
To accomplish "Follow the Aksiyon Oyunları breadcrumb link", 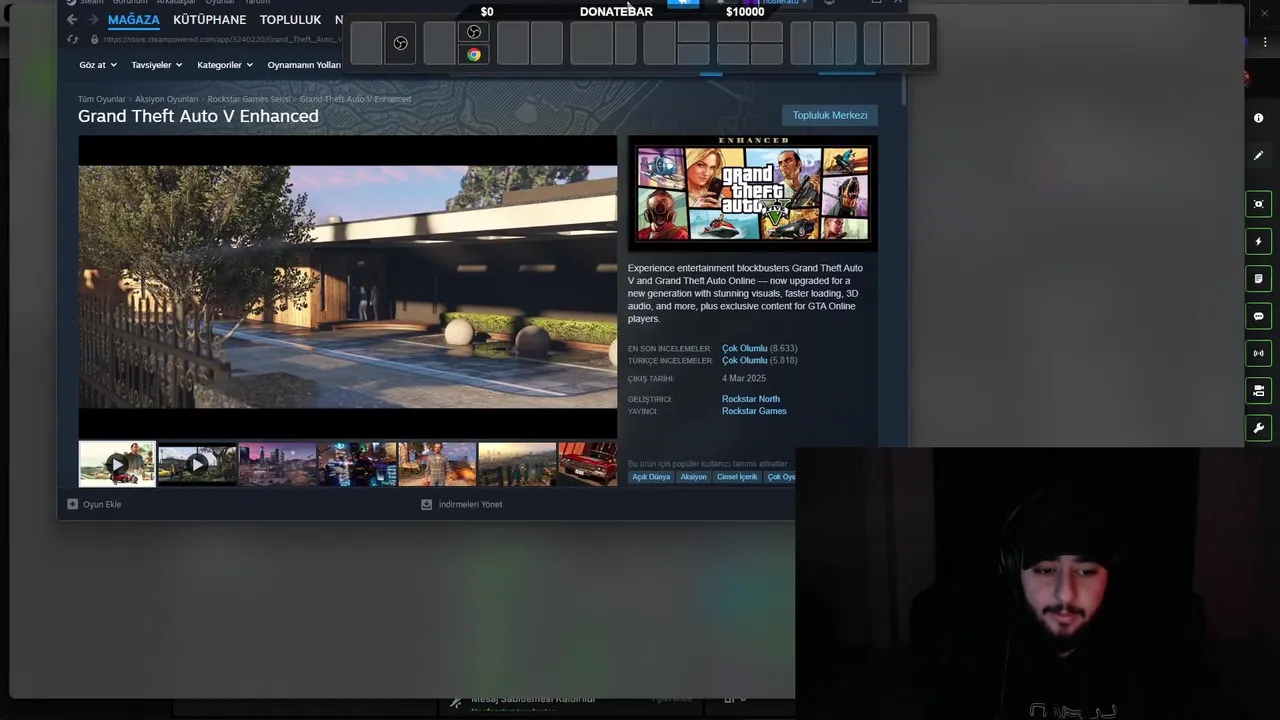I will pos(166,99).
